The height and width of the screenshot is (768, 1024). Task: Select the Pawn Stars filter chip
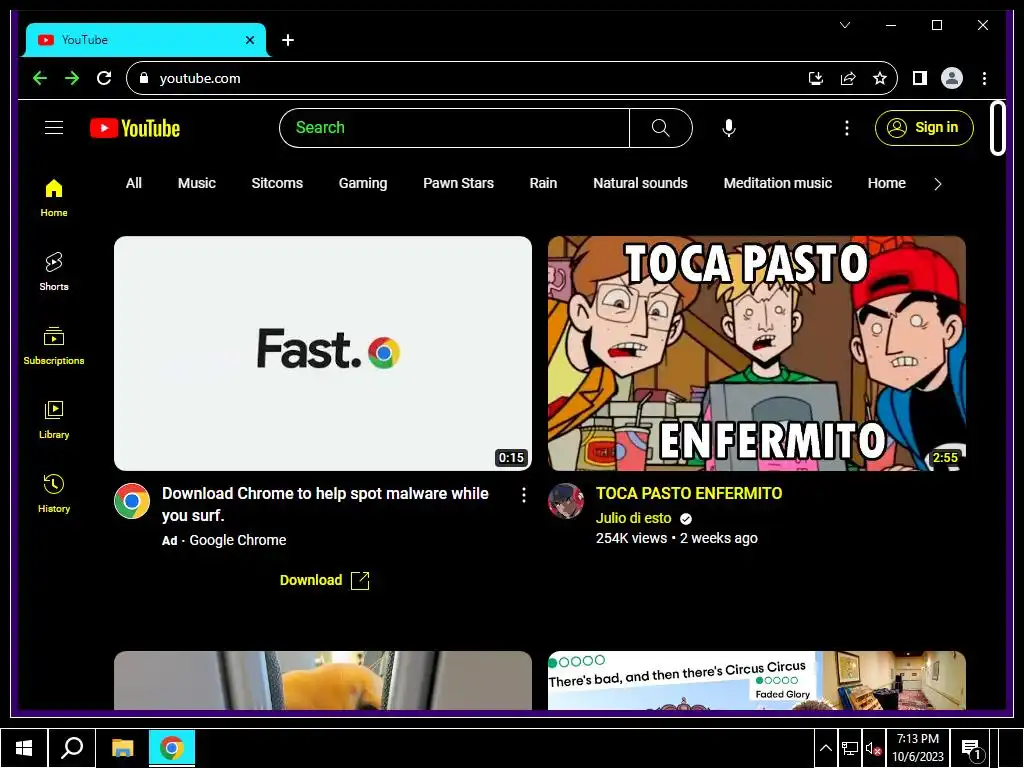click(x=458, y=184)
